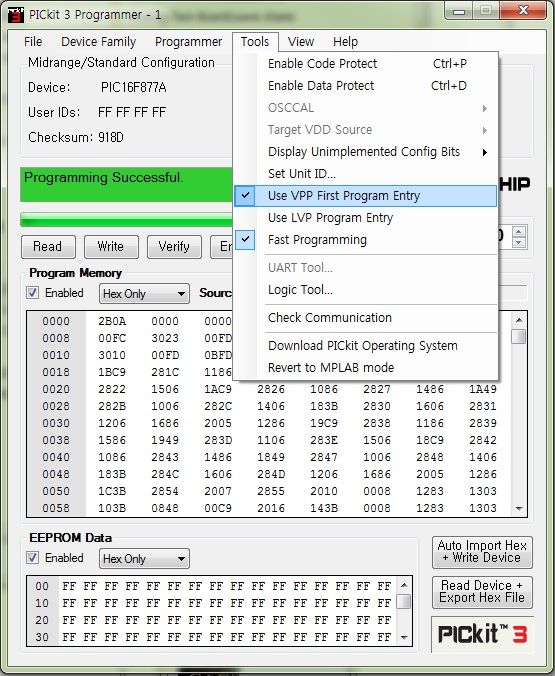Viewport: 555px width, 676px height.
Task: Uncheck EEPROM Data Enabled checkbox
Action: tap(32, 557)
